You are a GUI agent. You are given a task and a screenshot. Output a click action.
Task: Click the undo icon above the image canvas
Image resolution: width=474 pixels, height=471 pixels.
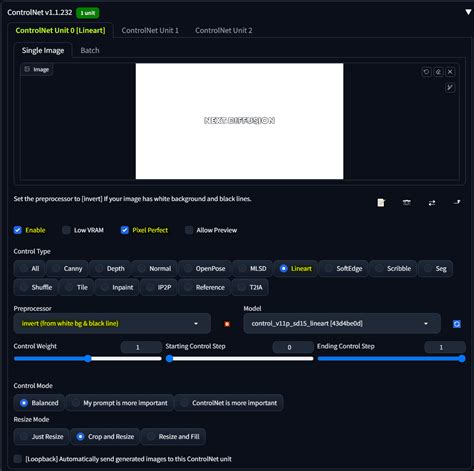pyautogui.click(x=426, y=72)
